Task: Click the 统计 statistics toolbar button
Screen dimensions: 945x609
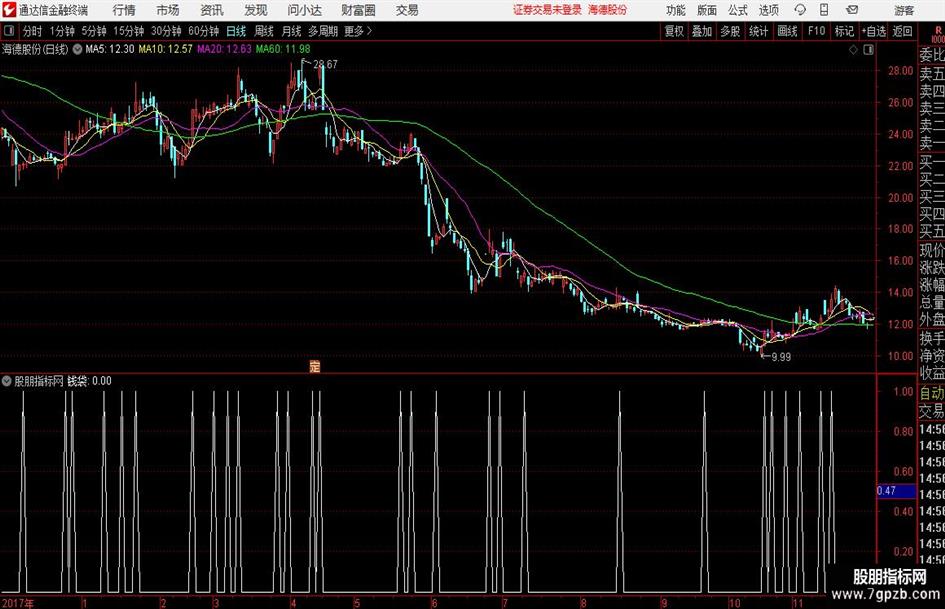Action: 758,31
